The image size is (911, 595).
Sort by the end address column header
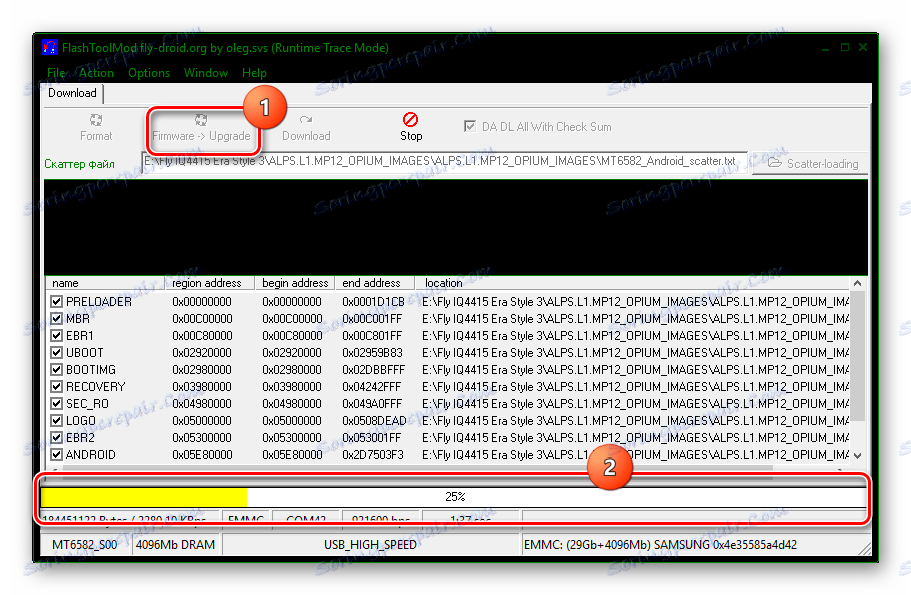point(375,283)
